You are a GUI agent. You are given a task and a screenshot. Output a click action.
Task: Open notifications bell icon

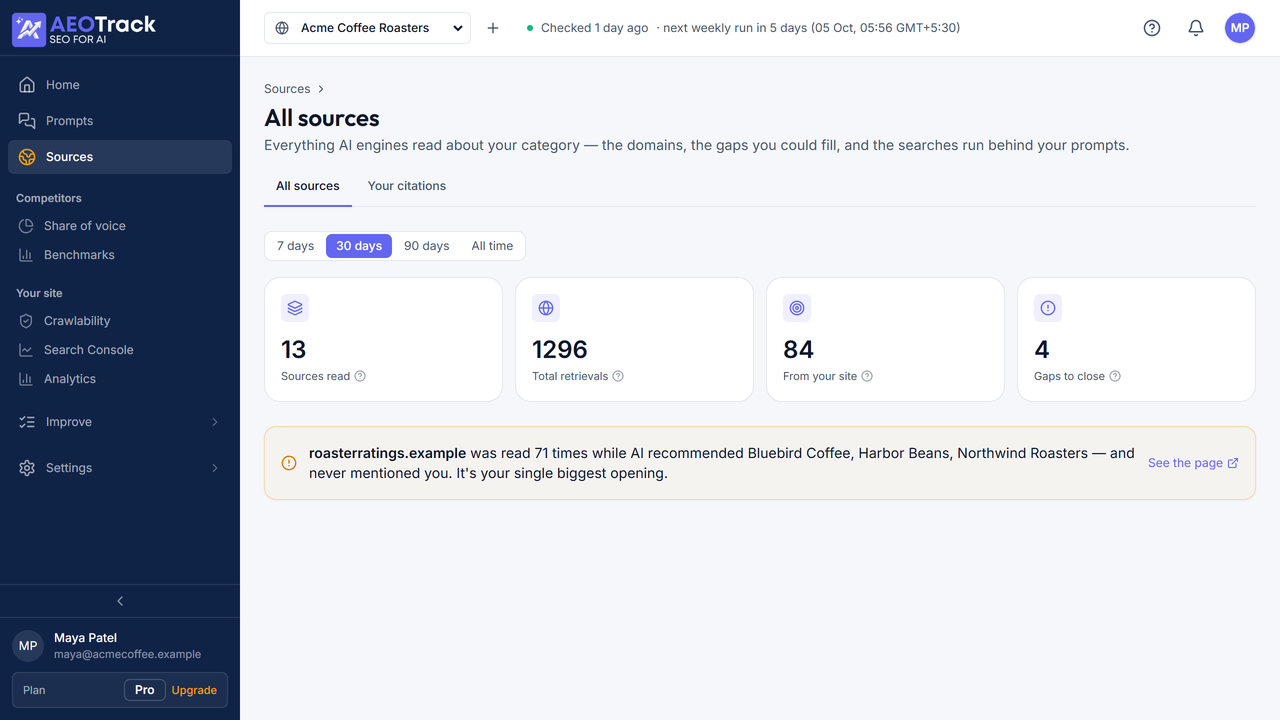click(1196, 28)
